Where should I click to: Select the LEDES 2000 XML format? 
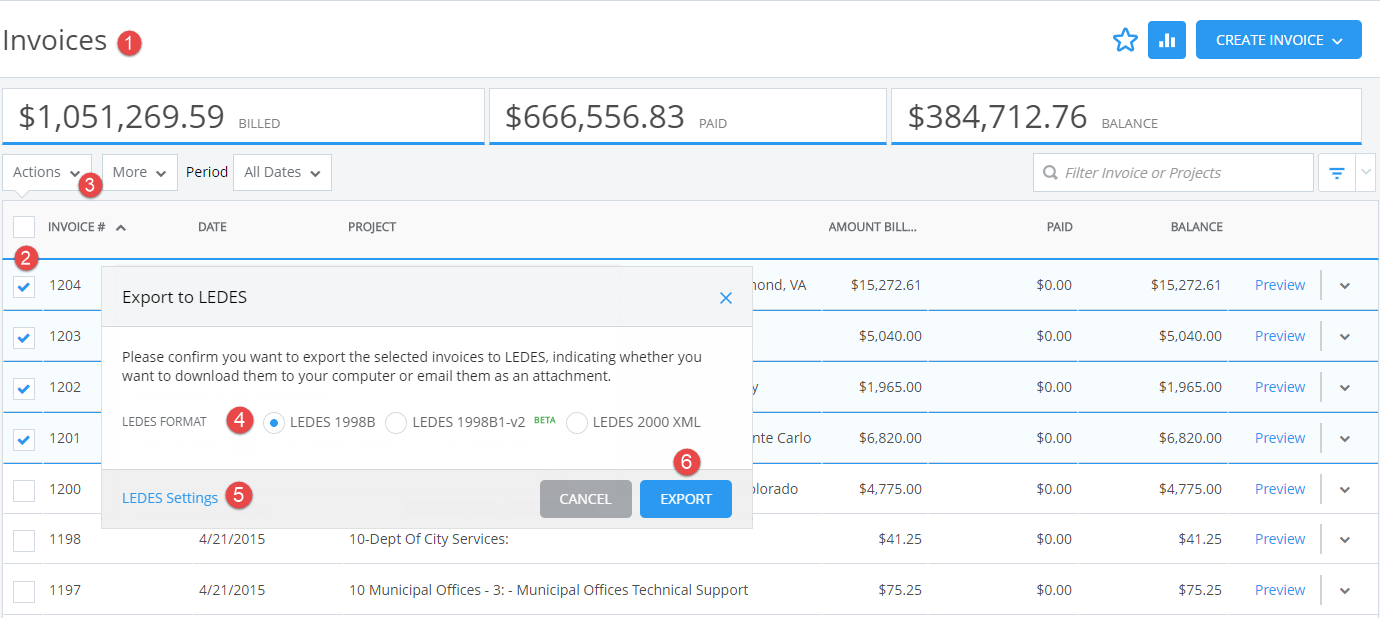tap(577, 423)
